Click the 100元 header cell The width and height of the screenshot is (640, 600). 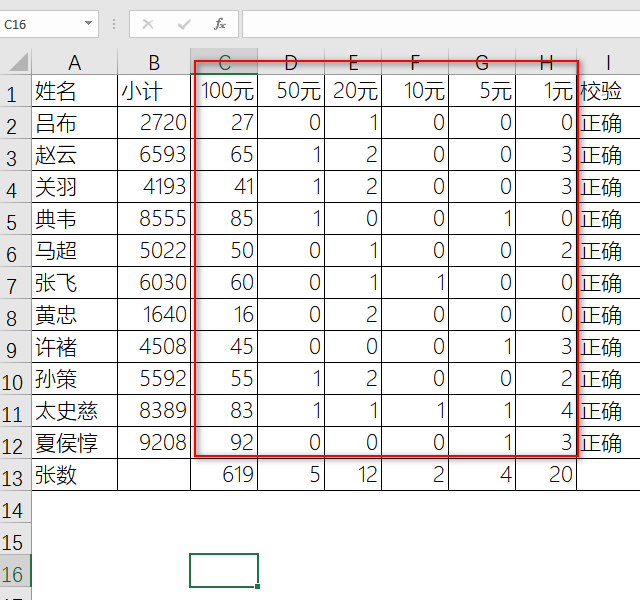224,91
